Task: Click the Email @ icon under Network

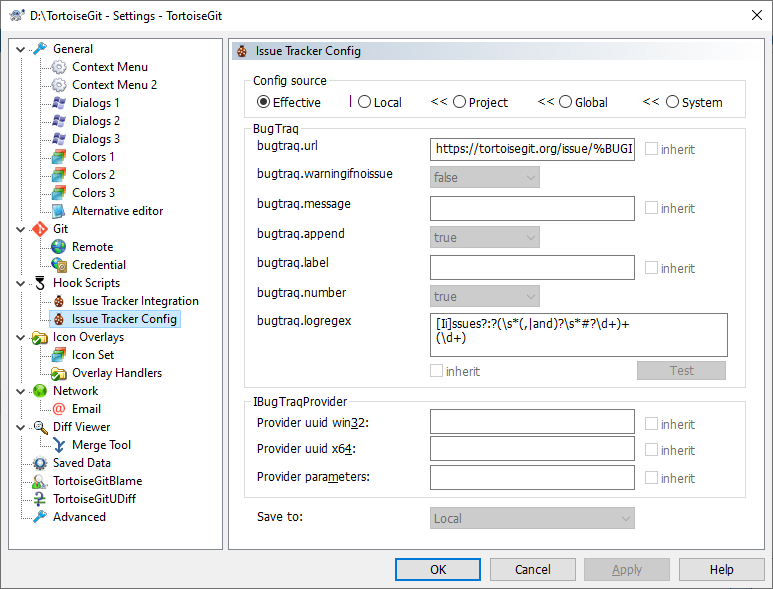Action: (x=59, y=409)
